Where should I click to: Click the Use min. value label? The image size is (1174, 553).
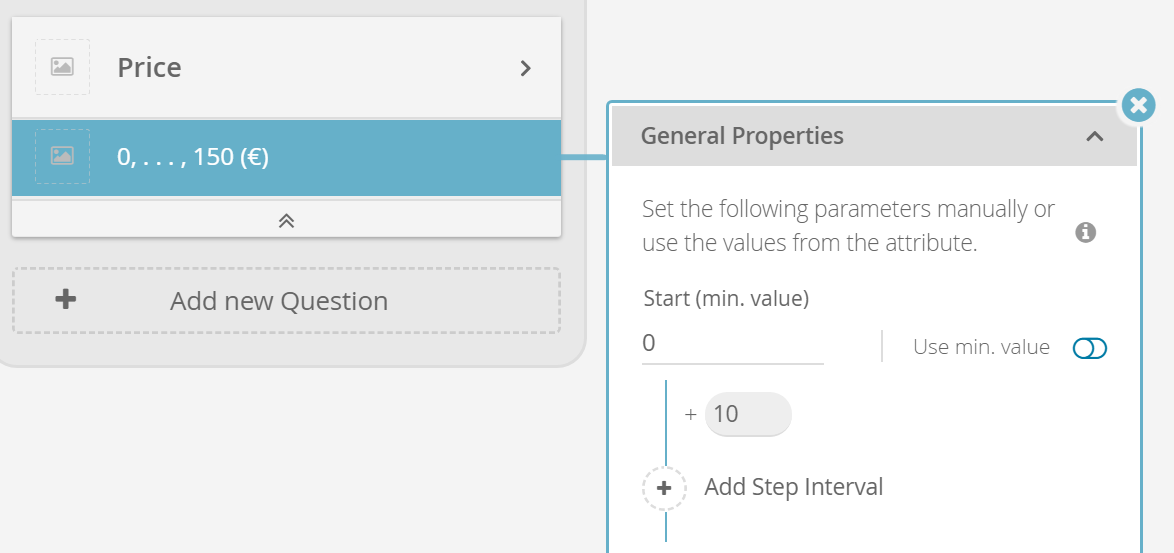coord(982,347)
